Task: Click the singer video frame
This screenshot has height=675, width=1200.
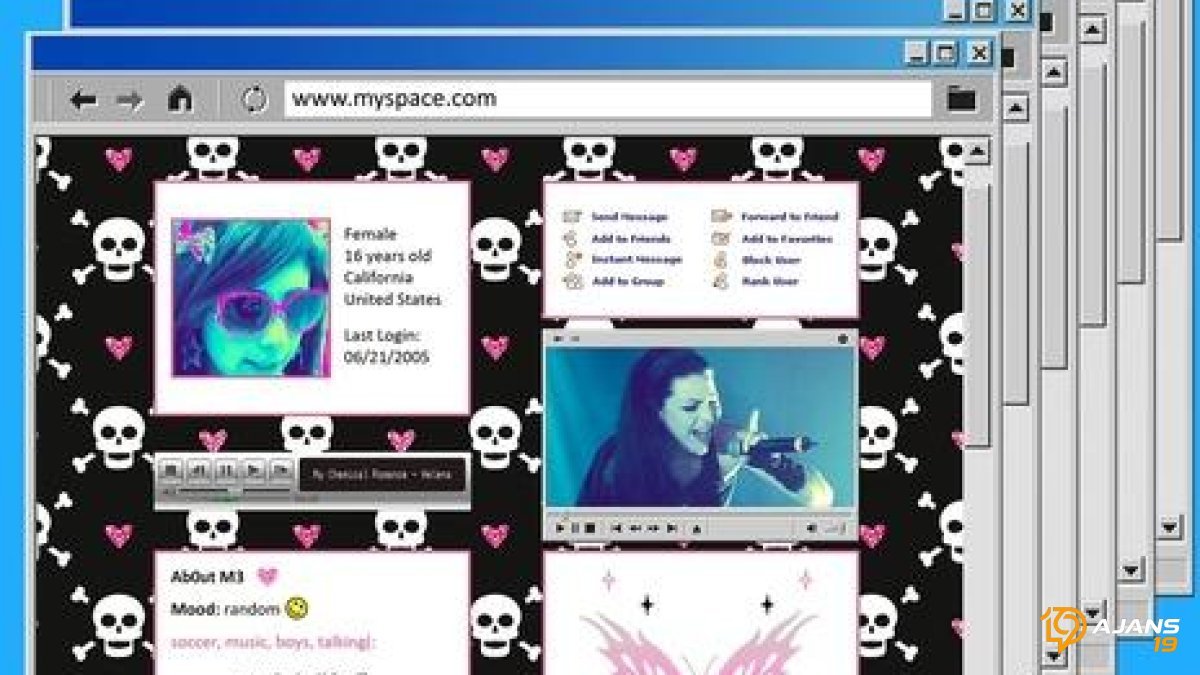Action: click(700, 427)
